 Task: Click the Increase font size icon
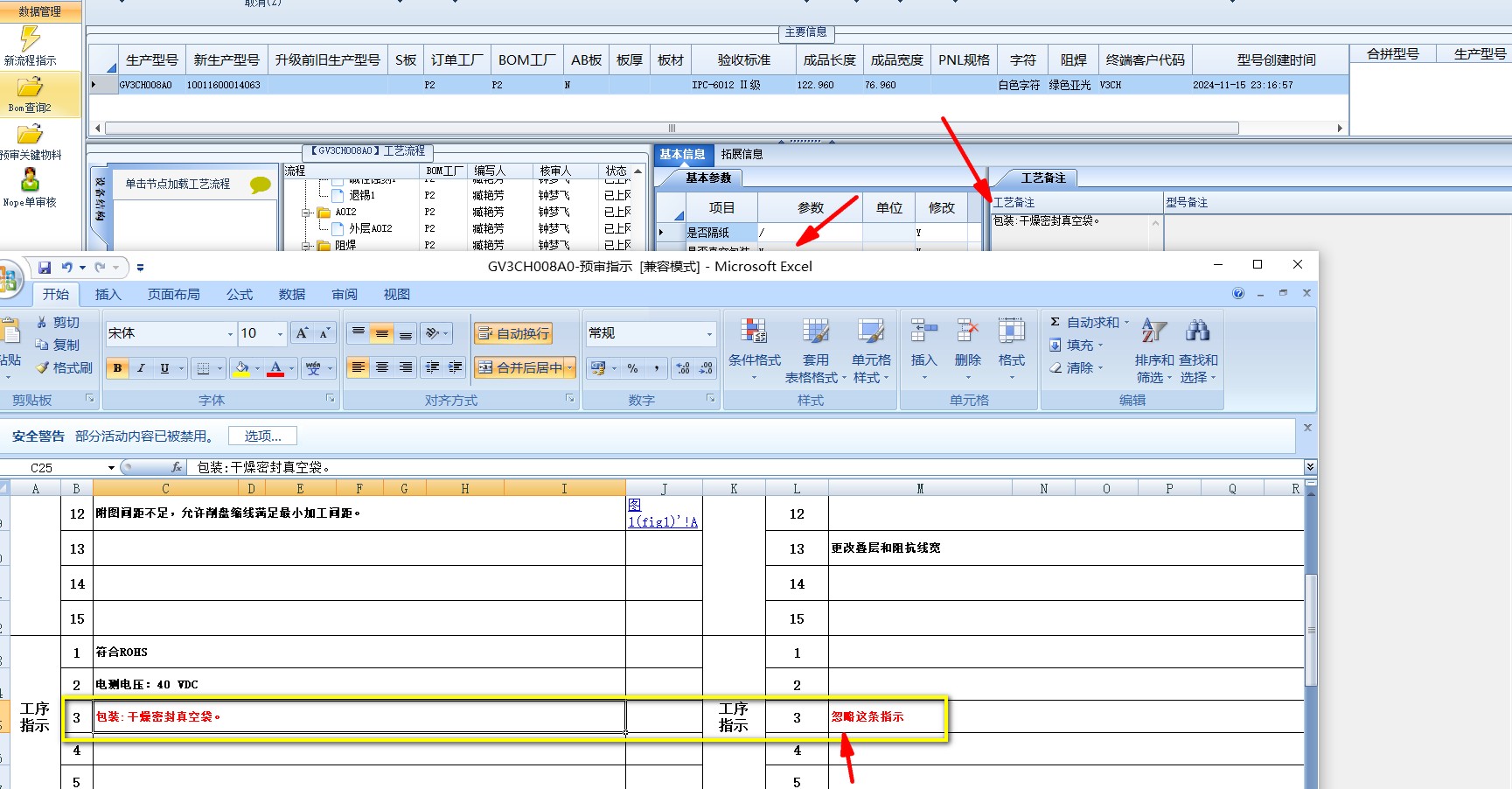click(302, 333)
